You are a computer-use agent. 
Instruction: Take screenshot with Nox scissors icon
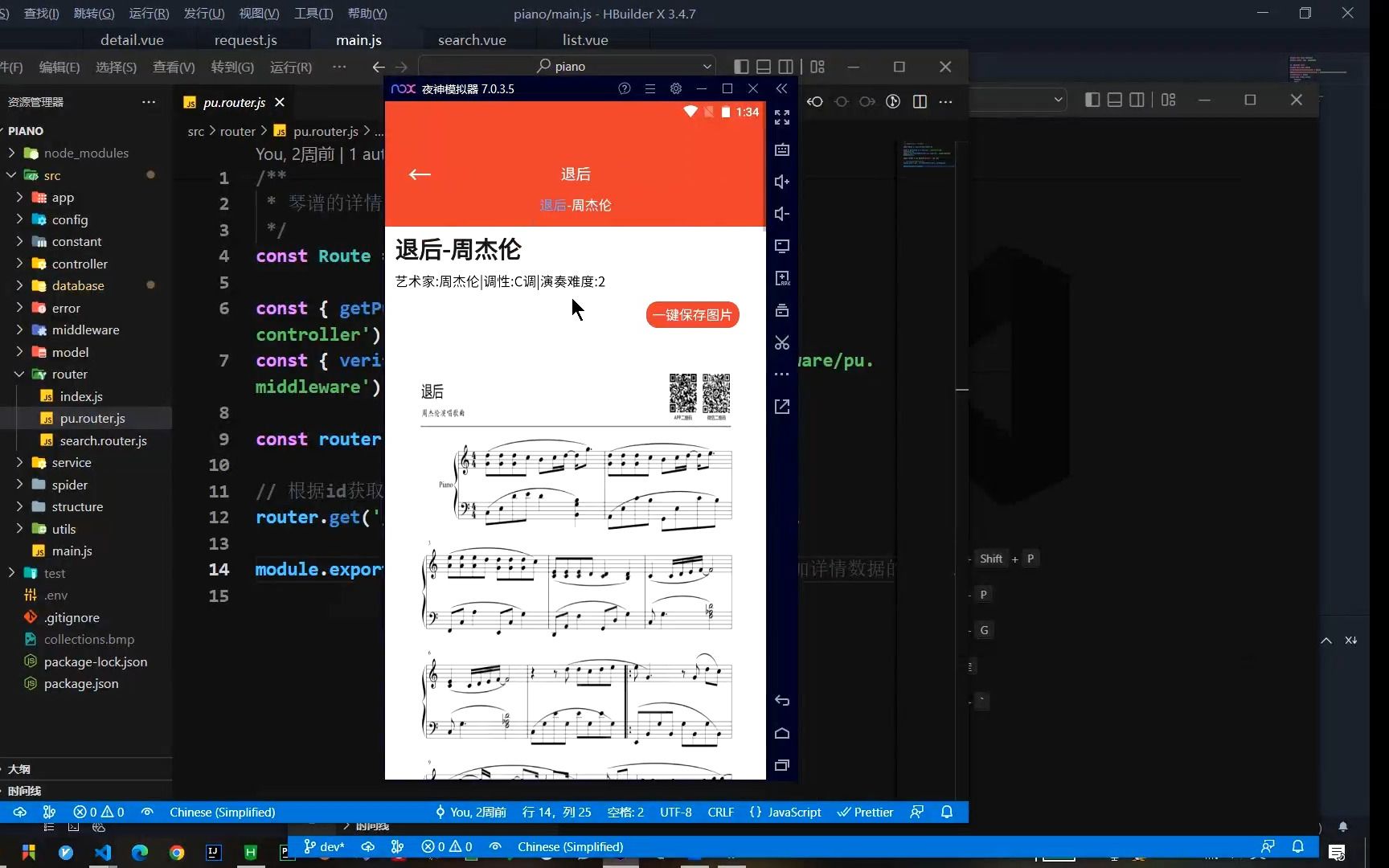[782, 343]
